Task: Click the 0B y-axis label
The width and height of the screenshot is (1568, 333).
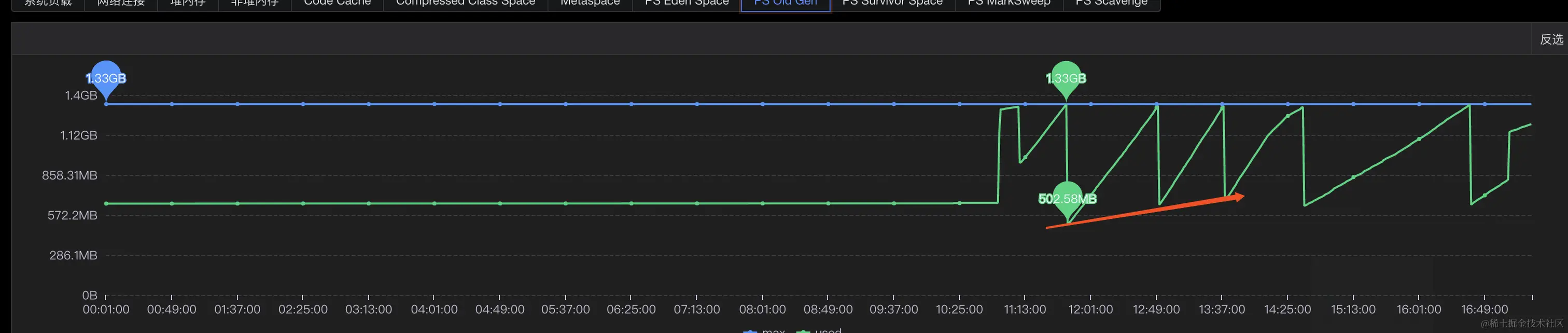Action: [x=90, y=295]
